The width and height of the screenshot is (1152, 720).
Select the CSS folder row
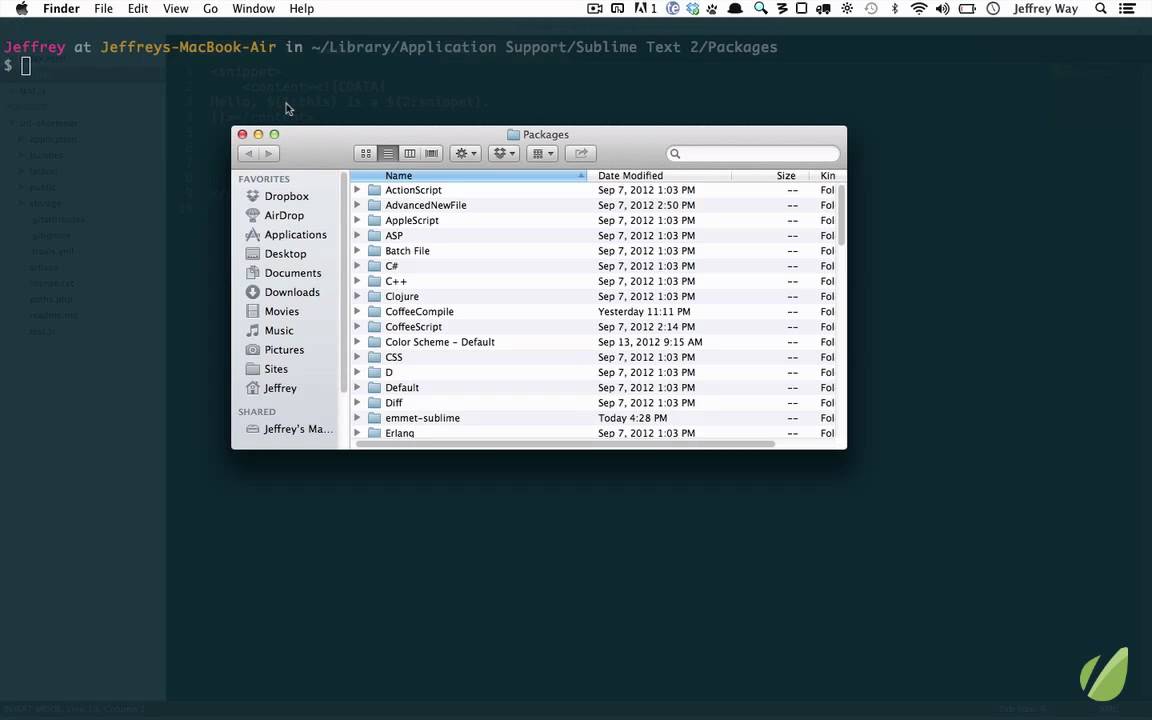click(x=594, y=357)
